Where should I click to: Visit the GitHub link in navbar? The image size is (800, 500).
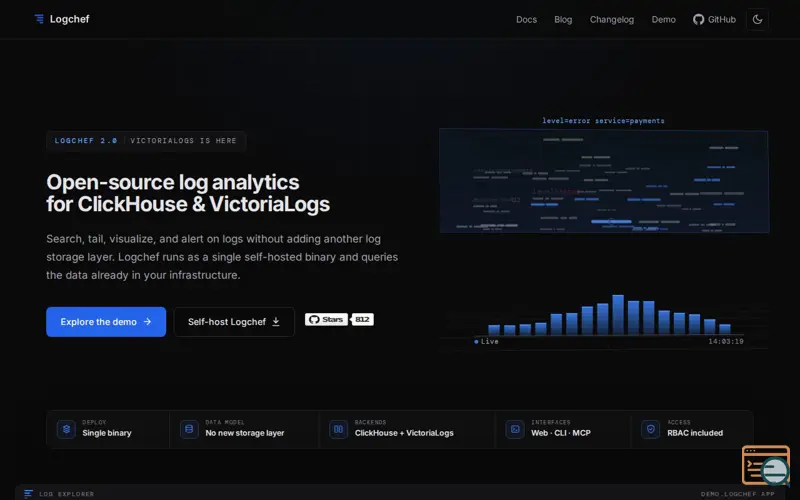714,19
